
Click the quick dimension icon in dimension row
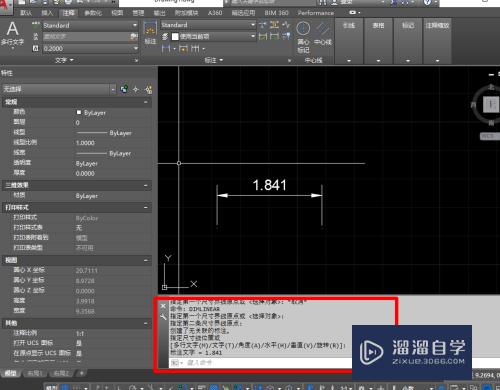183,49
